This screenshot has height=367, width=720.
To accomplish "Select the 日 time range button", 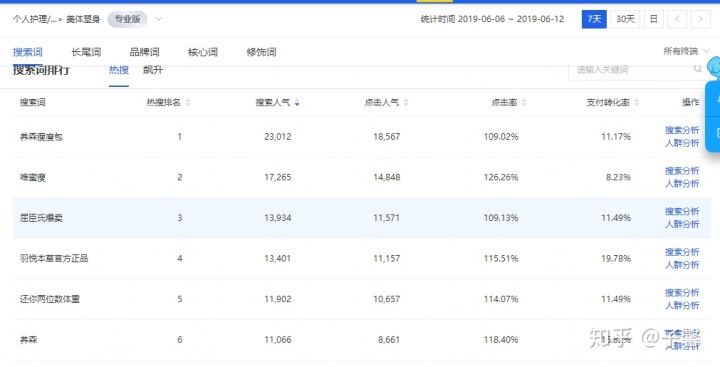I will 653,19.
